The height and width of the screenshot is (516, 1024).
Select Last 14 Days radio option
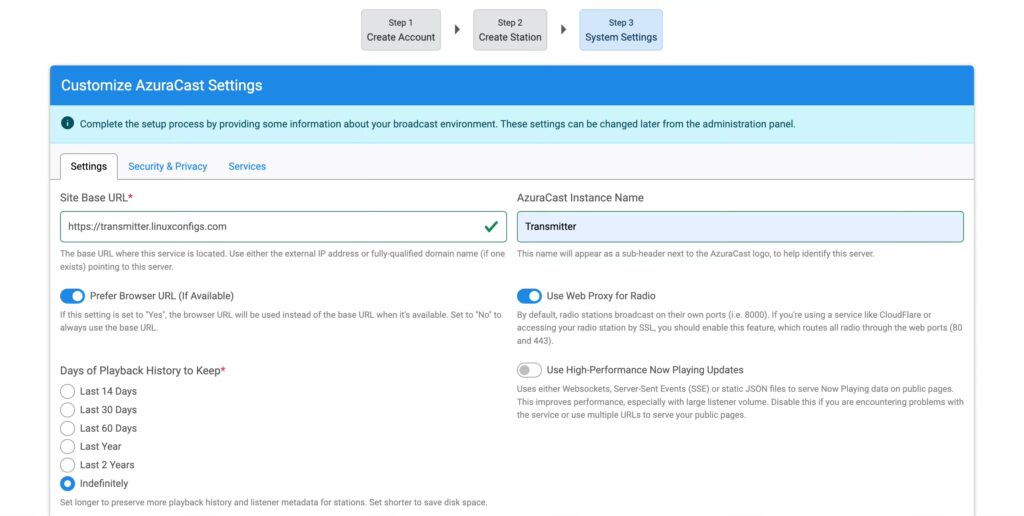pos(67,391)
